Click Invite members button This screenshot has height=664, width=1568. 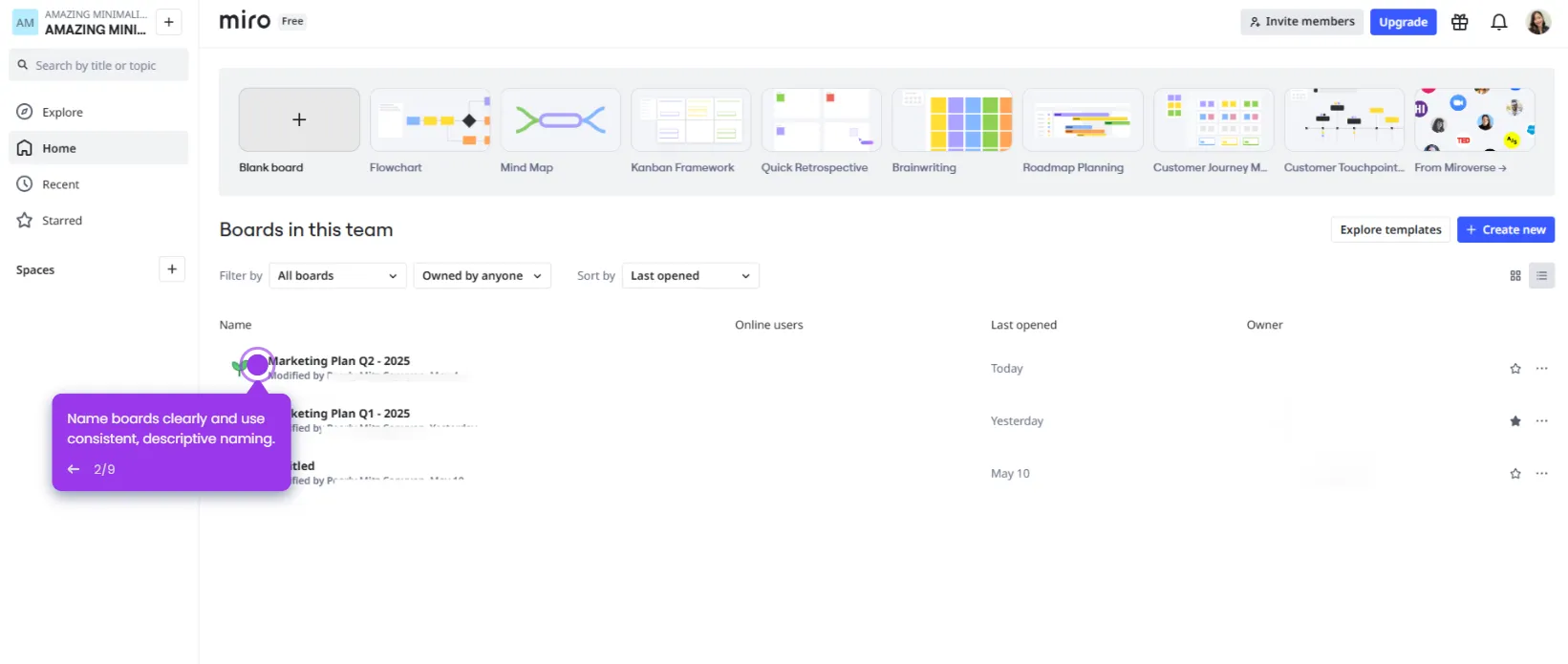point(1301,22)
